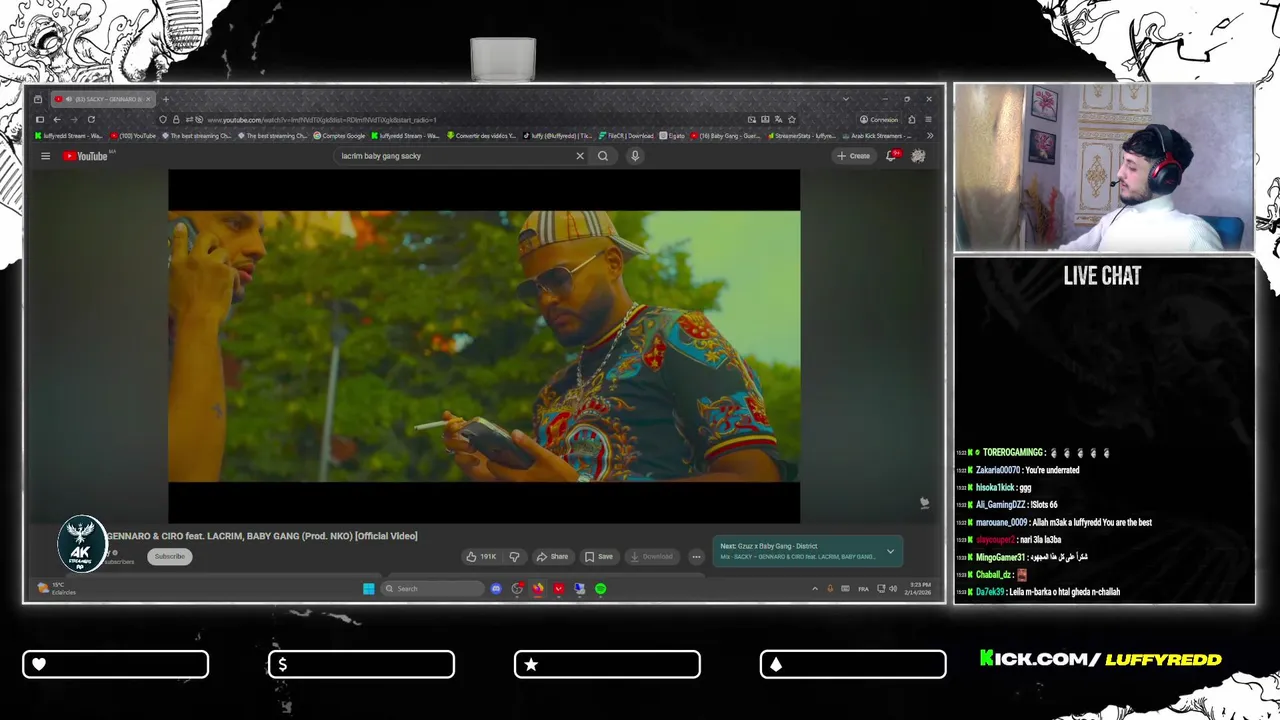Click chat username hisoka1kick
Screen dimensions: 1280x720
(995, 488)
